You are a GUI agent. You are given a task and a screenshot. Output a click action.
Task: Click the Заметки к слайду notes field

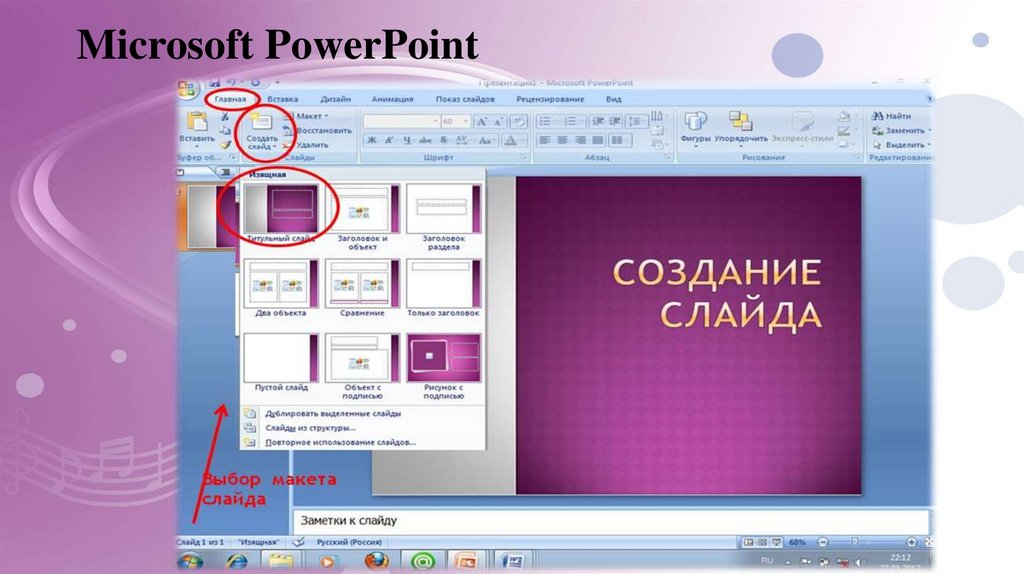point(611,521)
